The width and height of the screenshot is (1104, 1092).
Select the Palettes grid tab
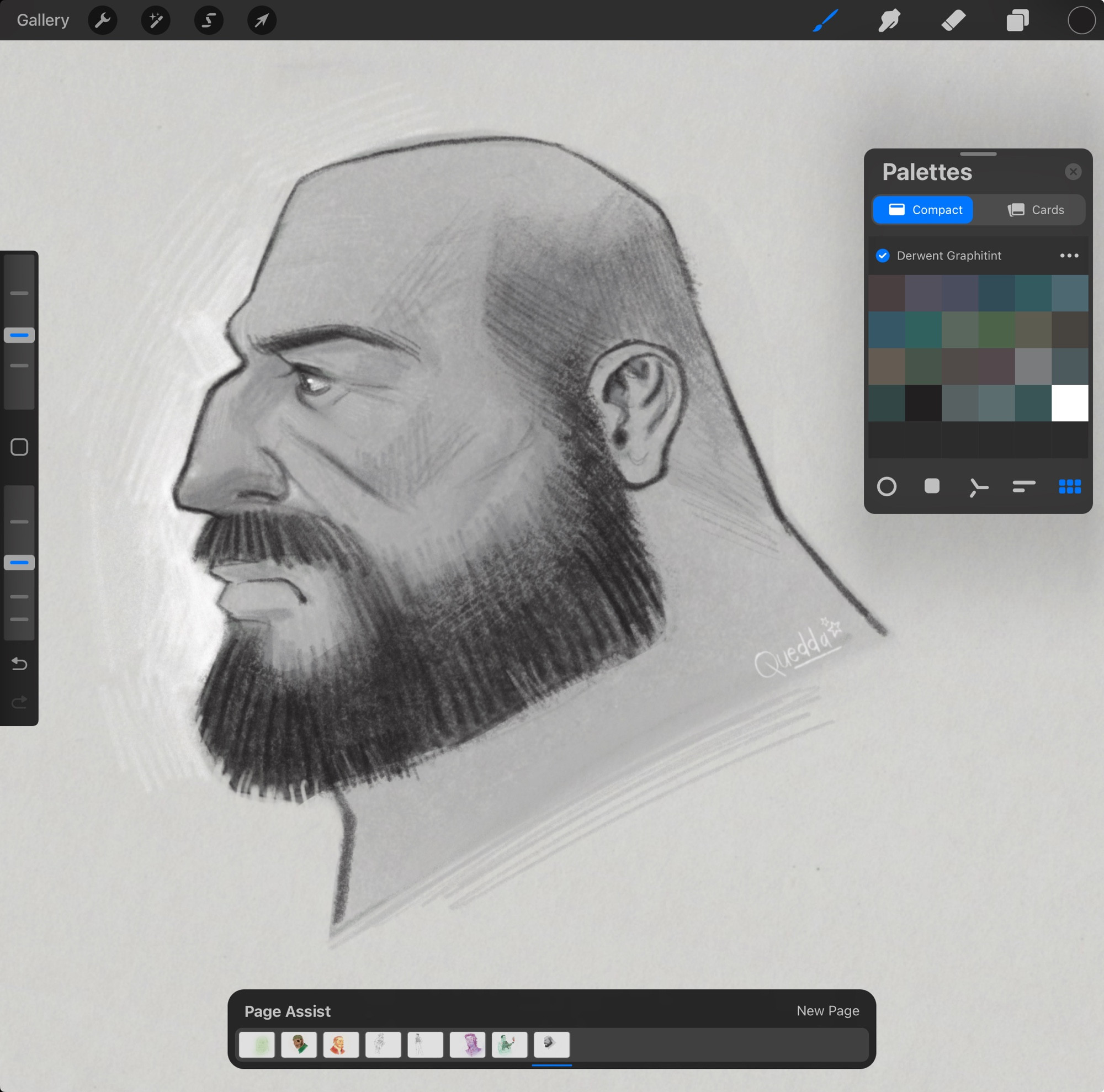(1070, 486)
